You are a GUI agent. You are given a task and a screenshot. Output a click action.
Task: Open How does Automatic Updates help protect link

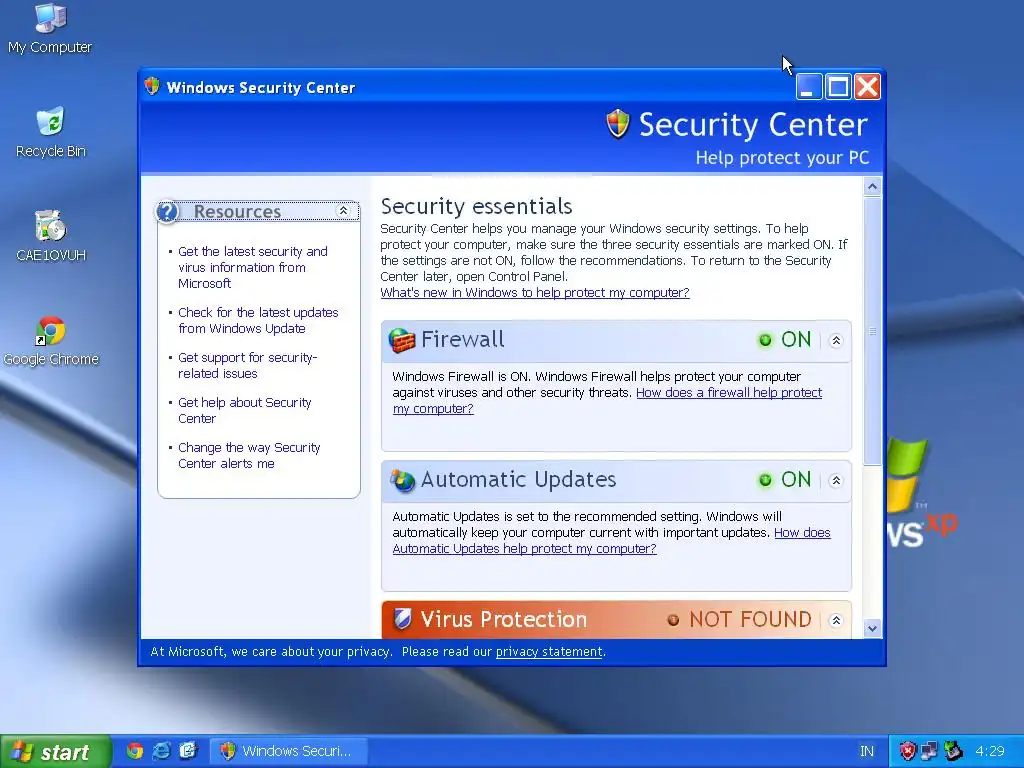coord(524,549)
